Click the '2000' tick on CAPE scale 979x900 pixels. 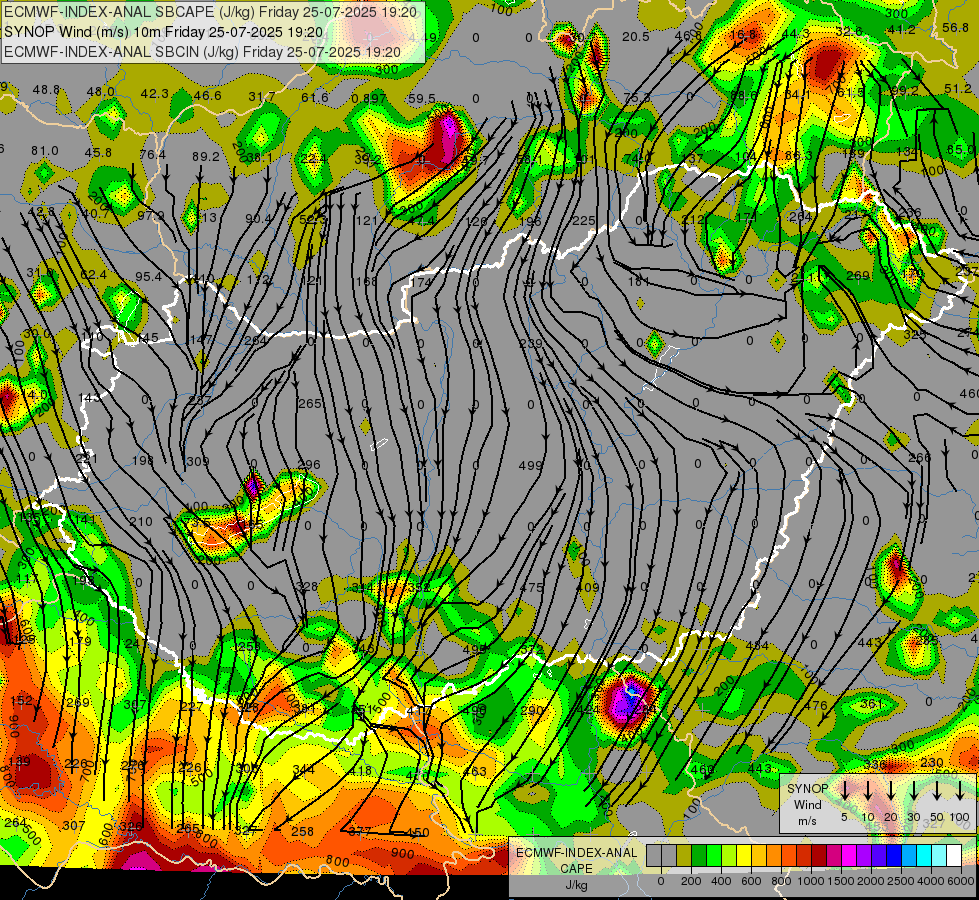(x=871, y=881)
